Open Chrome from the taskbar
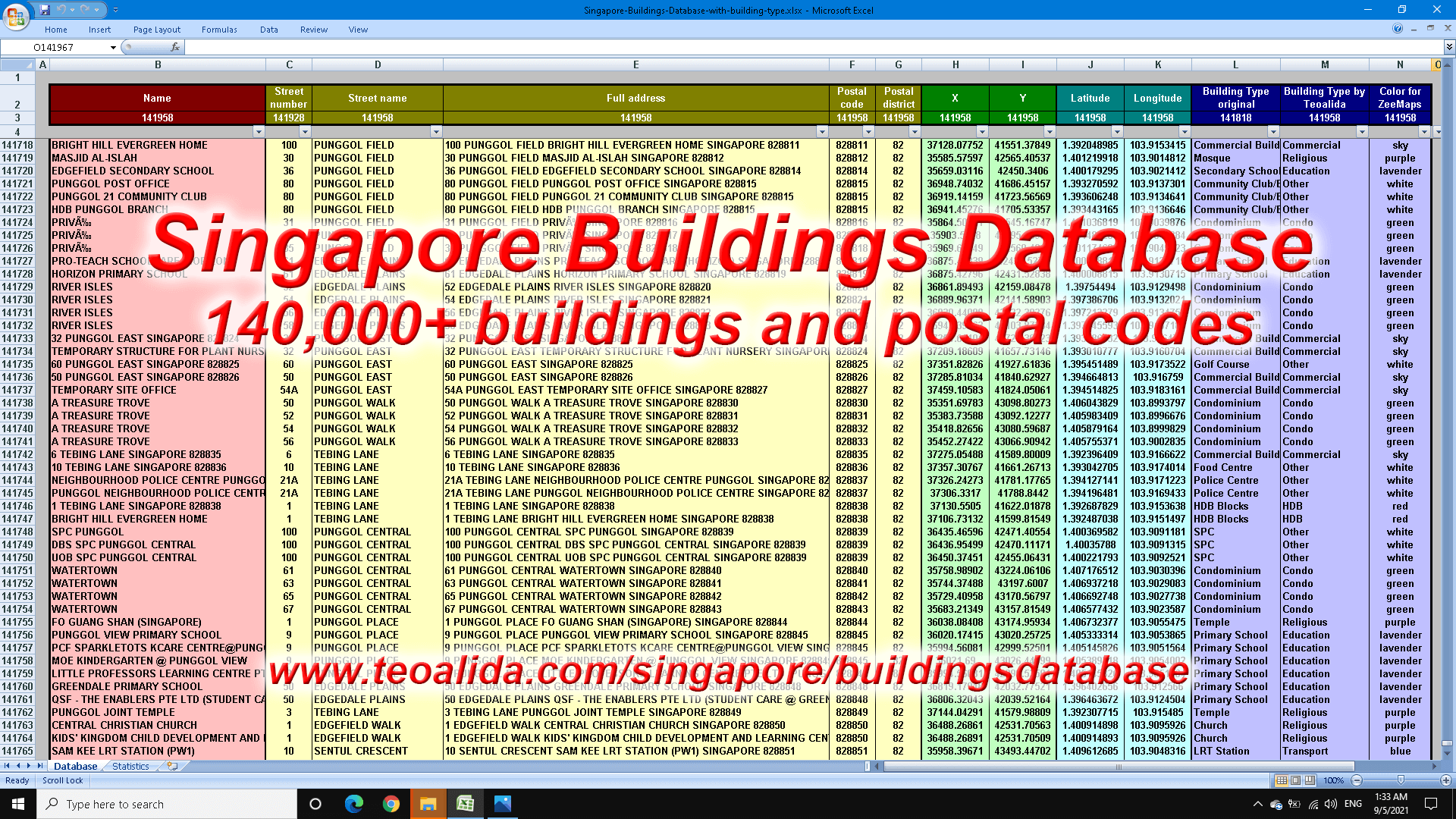The image size is (1456, 819). coord(391,804)
